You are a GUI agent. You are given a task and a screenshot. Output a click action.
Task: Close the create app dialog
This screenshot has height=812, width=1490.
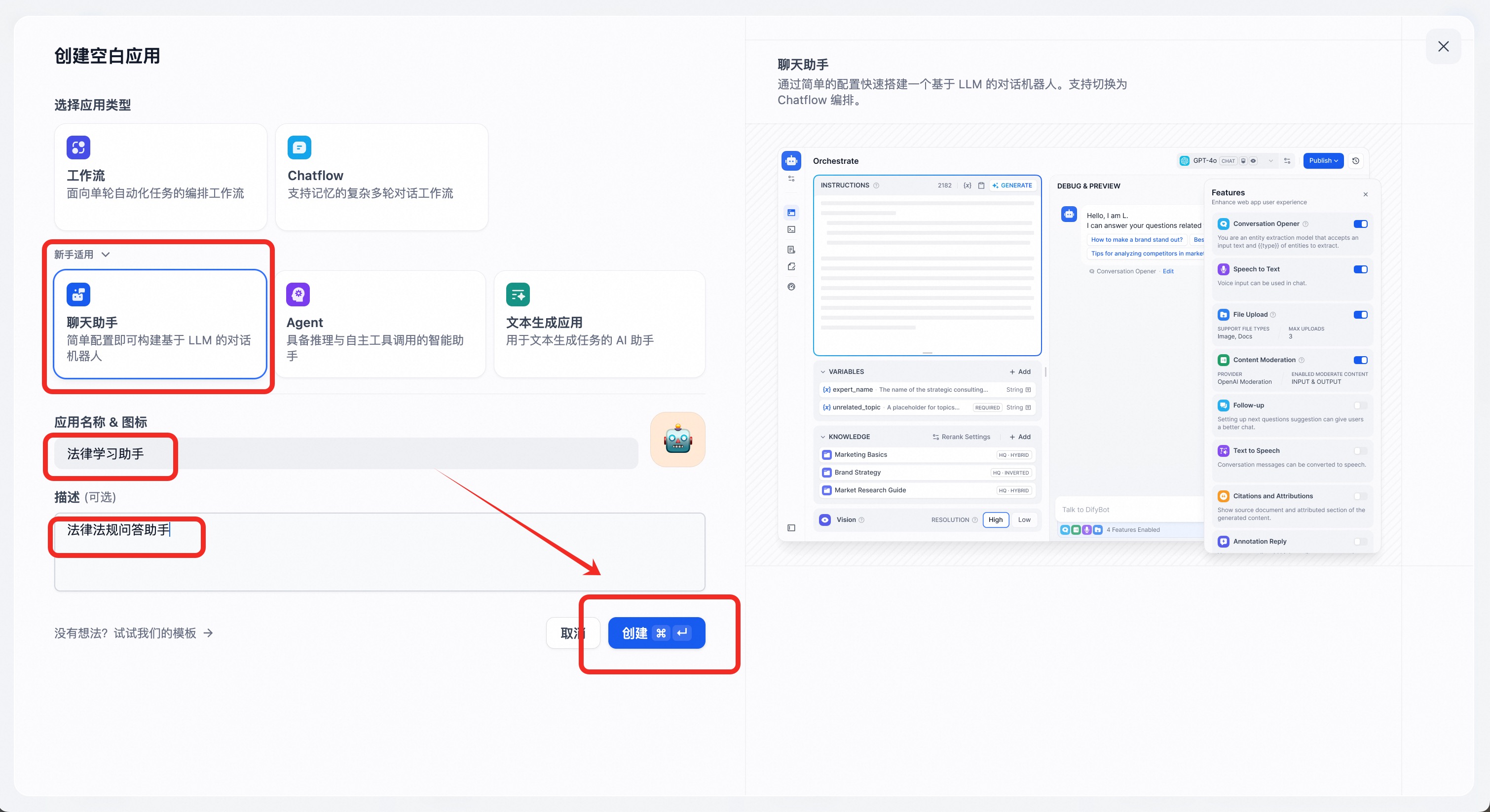point(1443,46)
